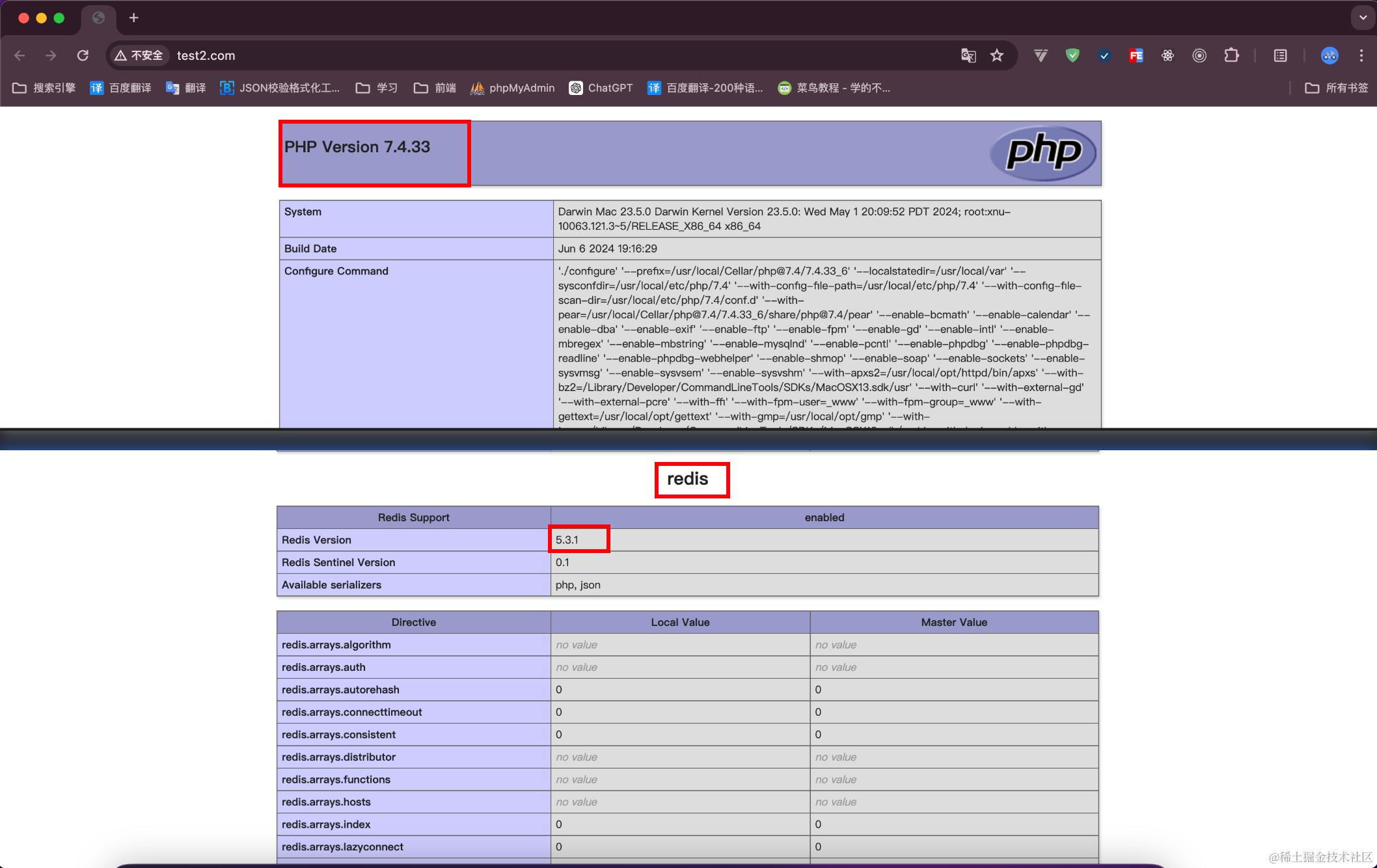Open the 搜索引擎 bookmark folder
1377x868 pixels.
[x=44, y=88]
